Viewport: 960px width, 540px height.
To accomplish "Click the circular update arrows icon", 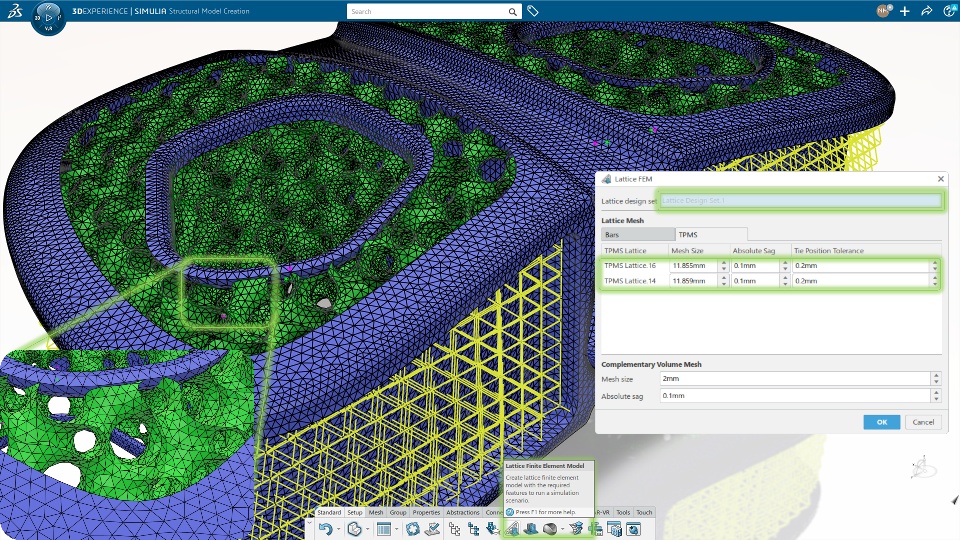I will (x=413, y=529).
